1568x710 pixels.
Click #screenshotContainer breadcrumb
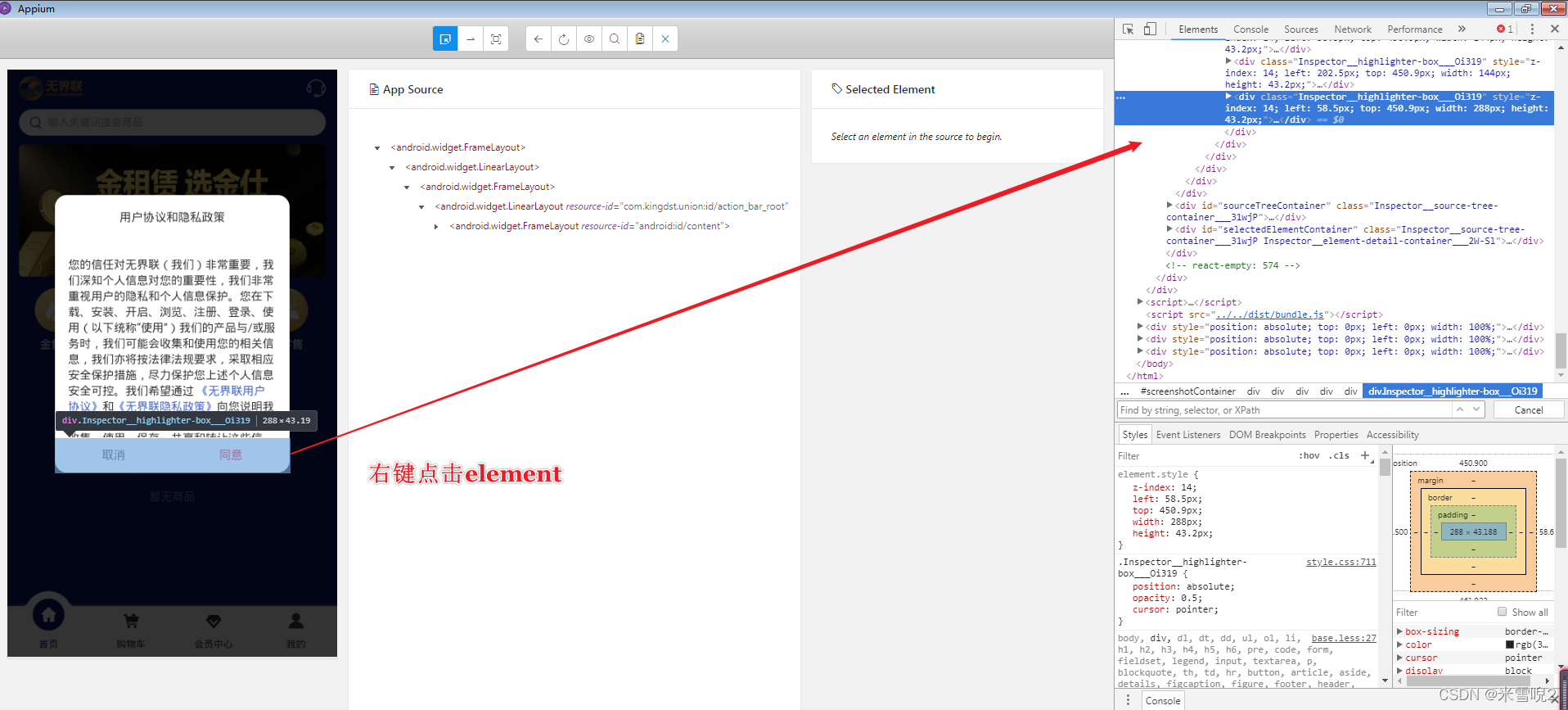click(1188, 391)
